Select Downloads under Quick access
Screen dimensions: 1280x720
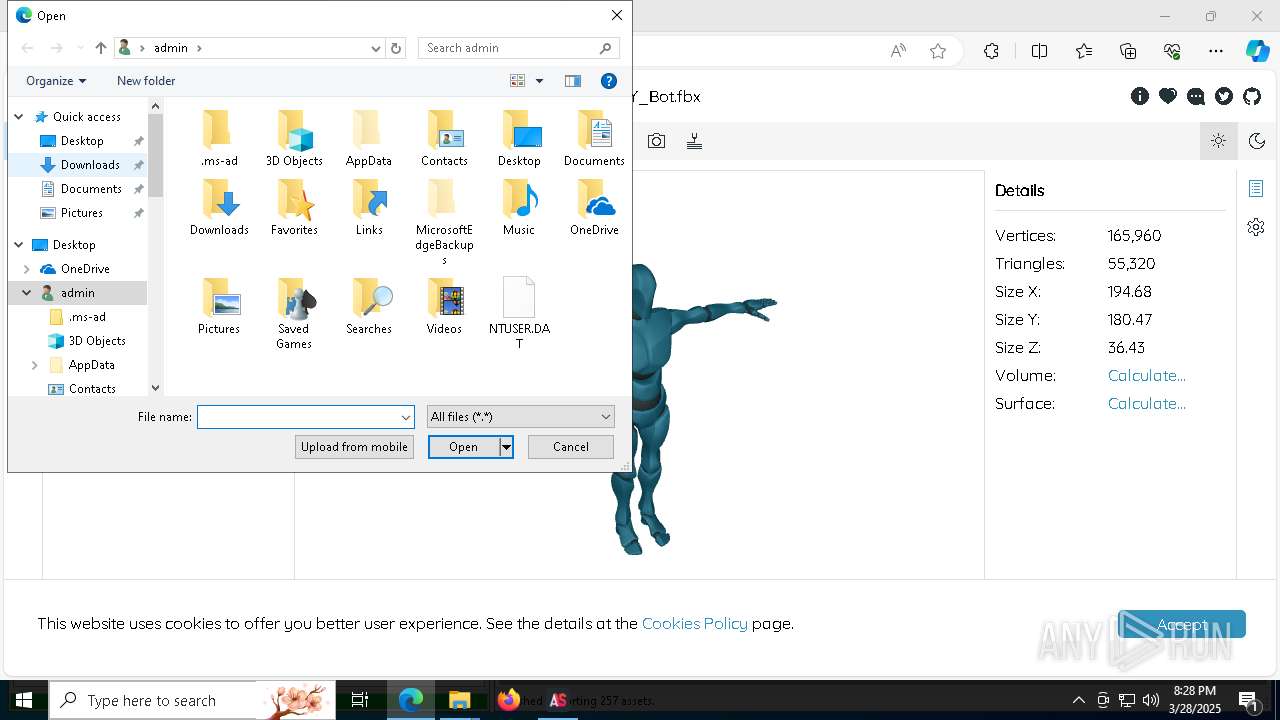coord(90,165)
